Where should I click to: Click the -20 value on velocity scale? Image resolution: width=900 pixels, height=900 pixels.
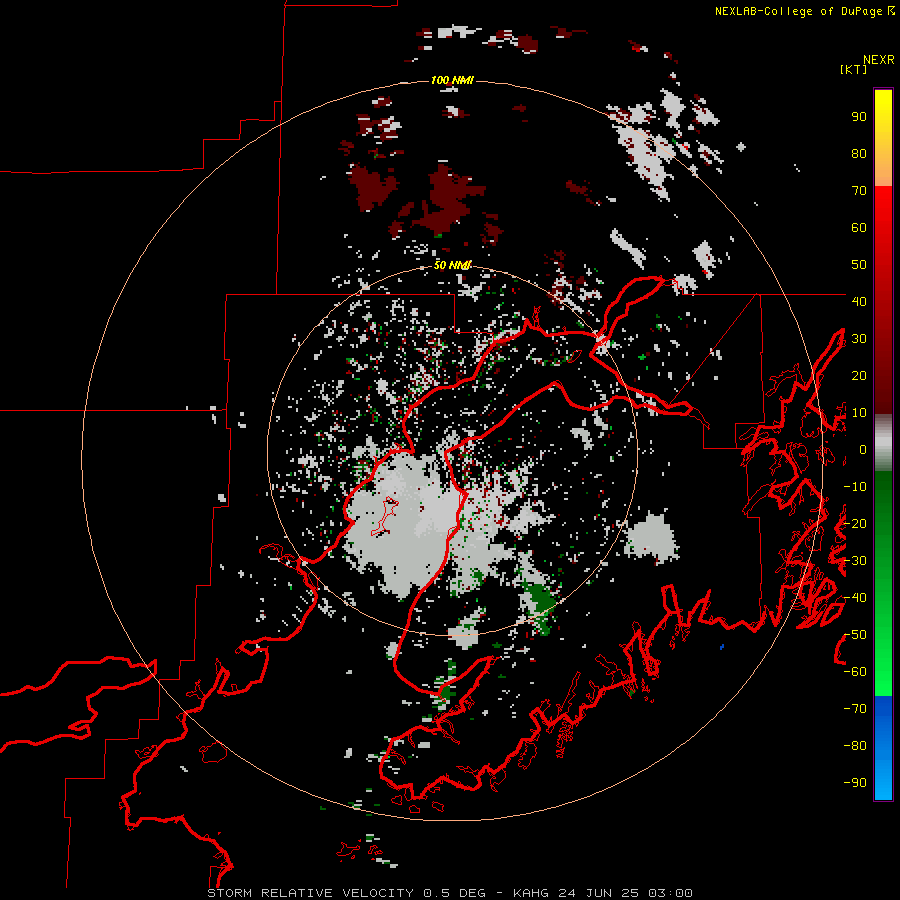pyautogui.click(x=855, y=523)
